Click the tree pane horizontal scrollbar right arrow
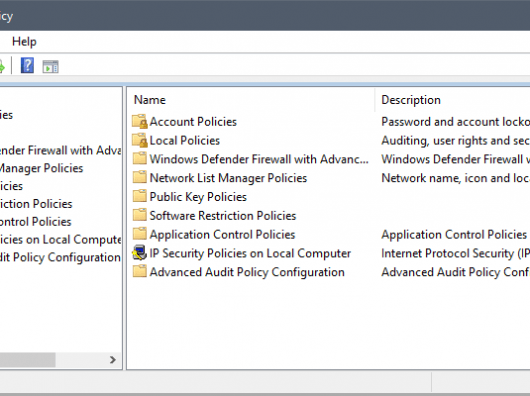The image size is (530, 396). tap(113, 360)
